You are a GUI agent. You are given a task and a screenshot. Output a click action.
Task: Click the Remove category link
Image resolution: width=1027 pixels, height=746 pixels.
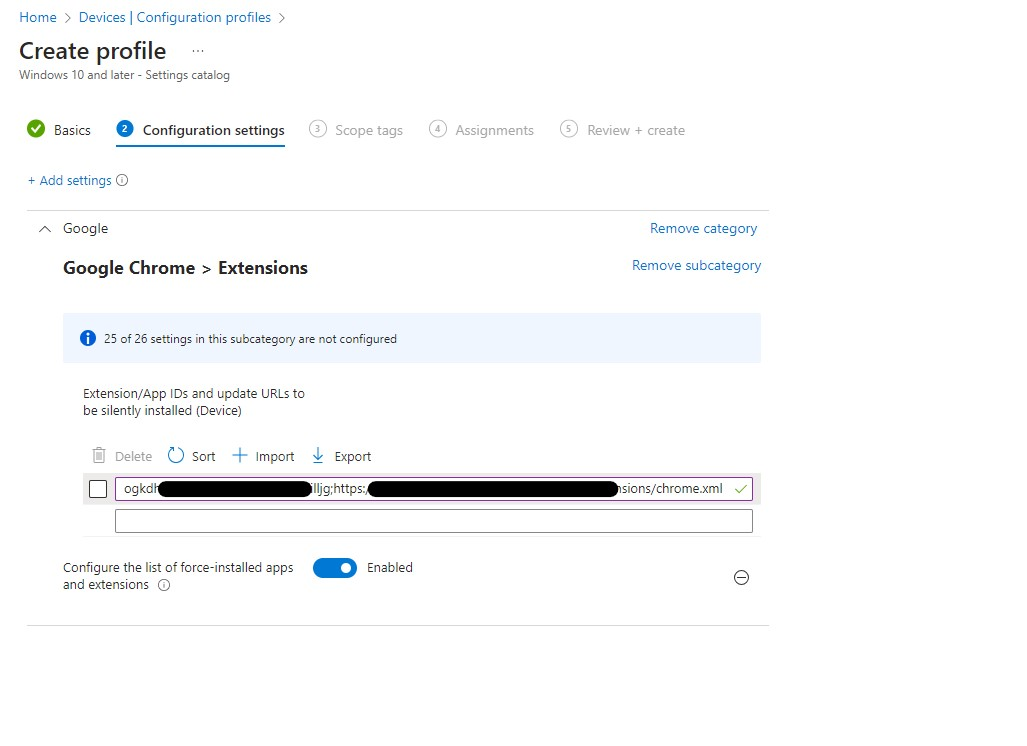tap(703, 228)
